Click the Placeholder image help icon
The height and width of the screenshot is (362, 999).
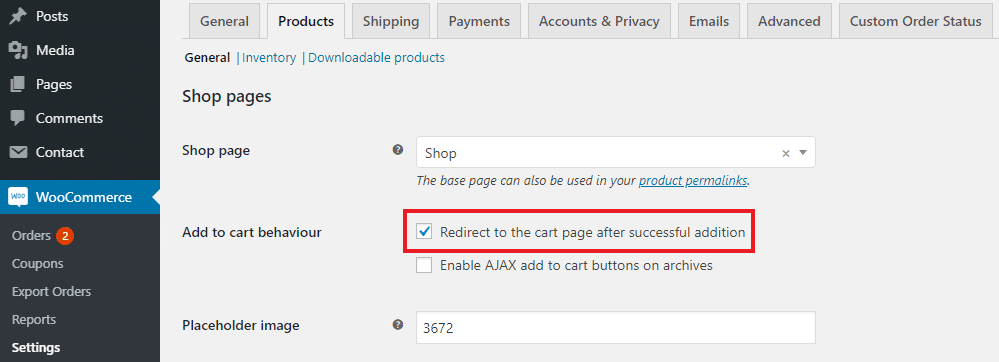tap(398, 325)
